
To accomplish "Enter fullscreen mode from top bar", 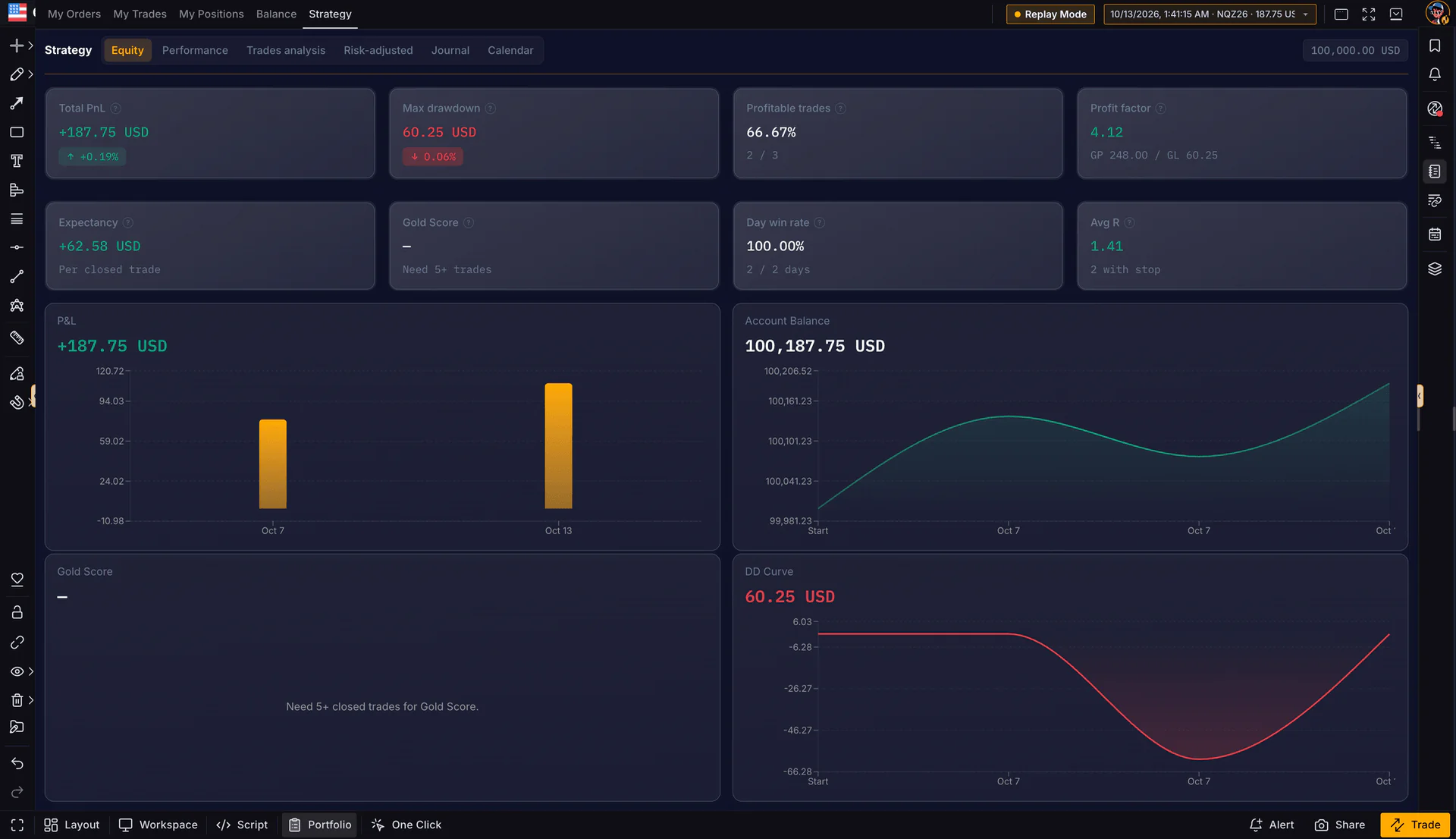I will point(1369,14).
